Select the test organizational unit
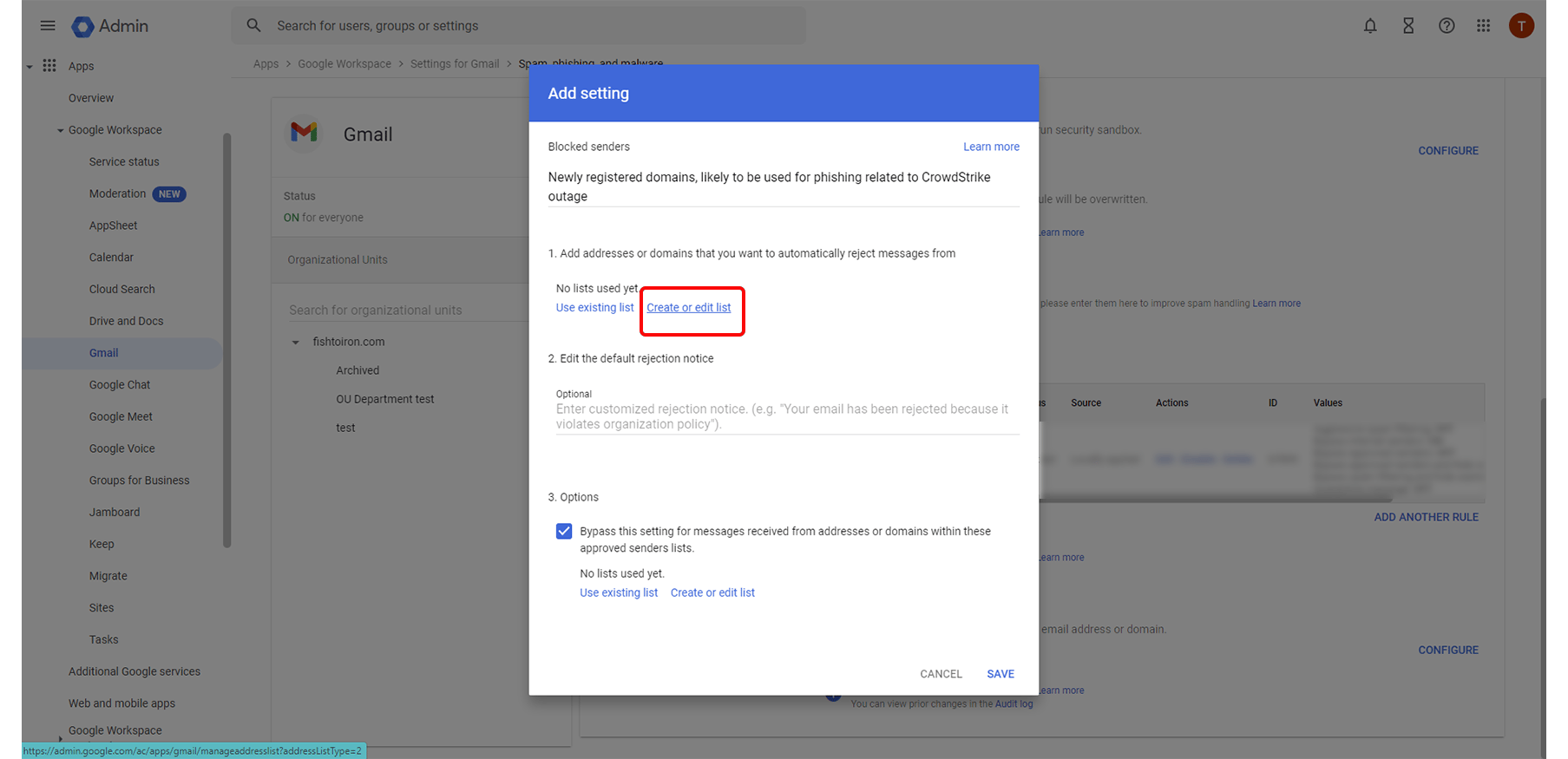1568x759 pixels. pyautogui.click(x=345, y=428)
